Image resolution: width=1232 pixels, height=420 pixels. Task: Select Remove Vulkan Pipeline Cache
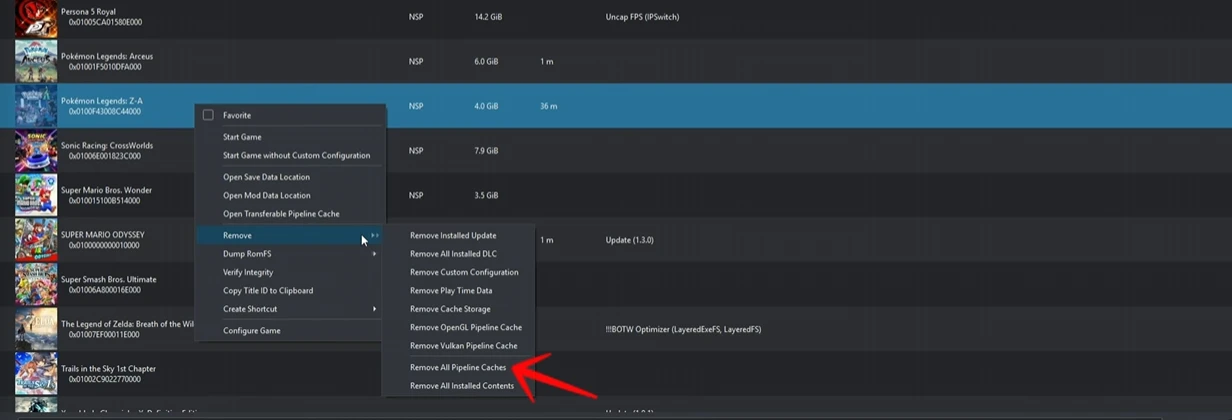(463, 346)
